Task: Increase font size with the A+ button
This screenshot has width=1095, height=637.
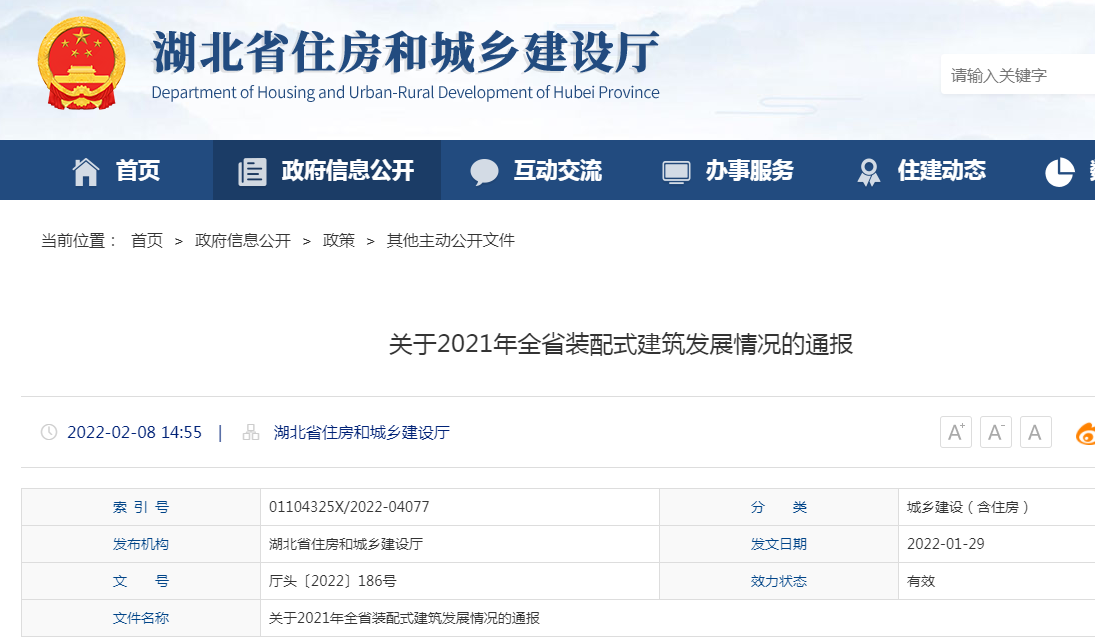Action: pyautogui.click(x=955, y=431)
